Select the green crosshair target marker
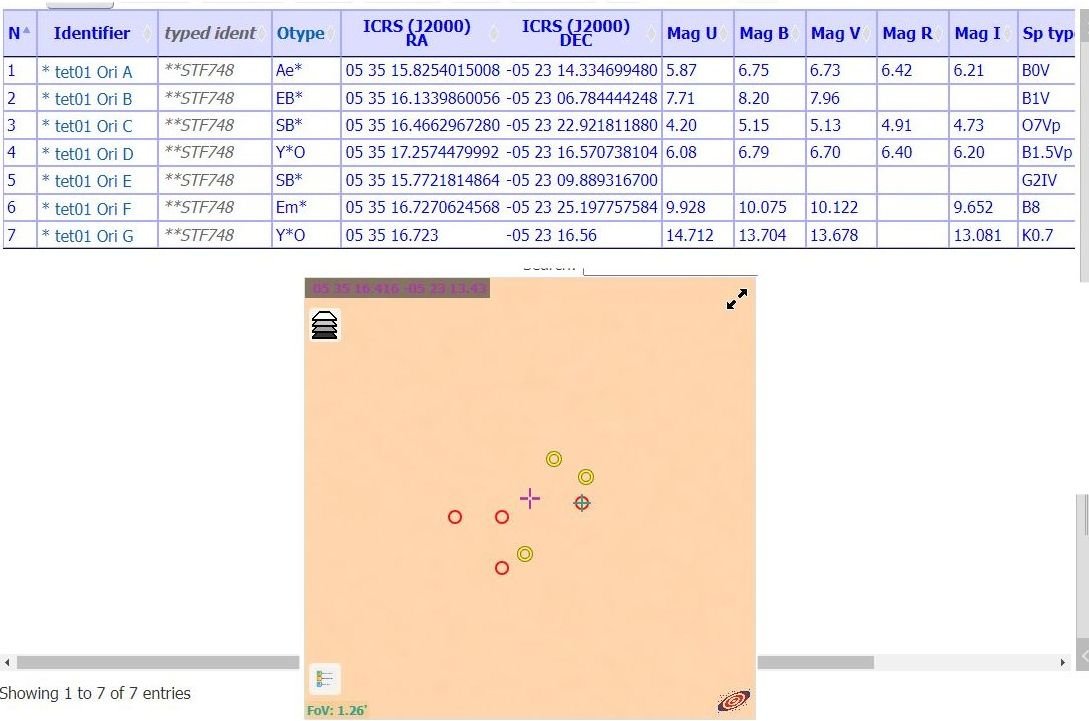Image resolution: width=1089 pixels, height=721 pixels. pyautogui.click(x=582, y=503)
